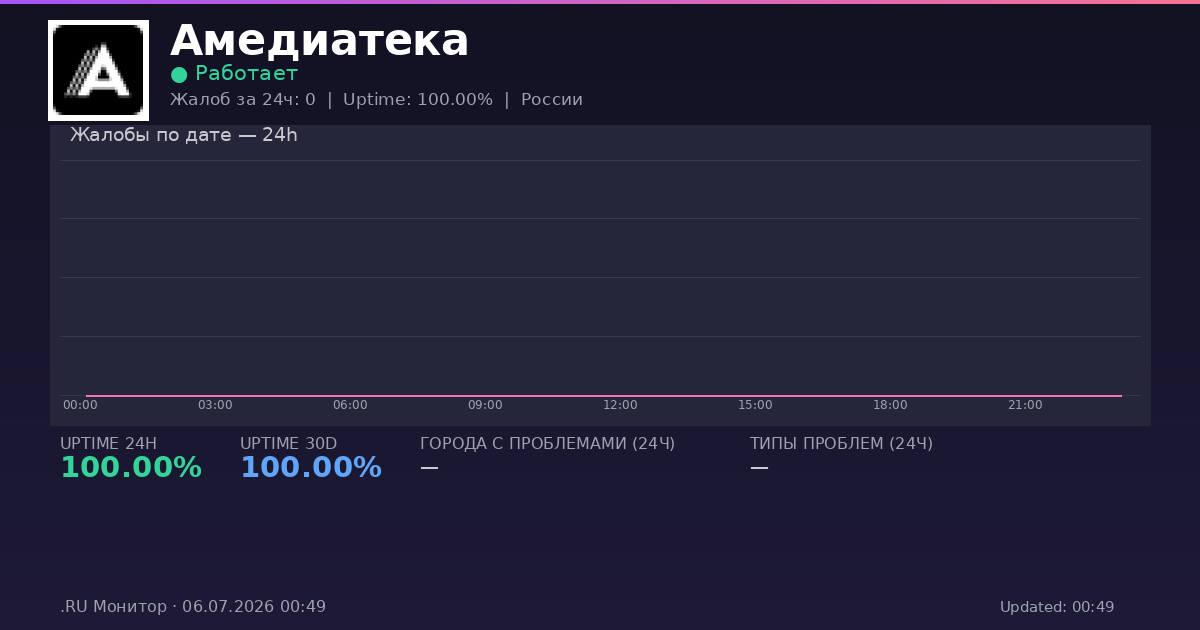Click the green status dot next to Работает
Viewport: 1200px width, 630px height.
(x=179, y=74)
